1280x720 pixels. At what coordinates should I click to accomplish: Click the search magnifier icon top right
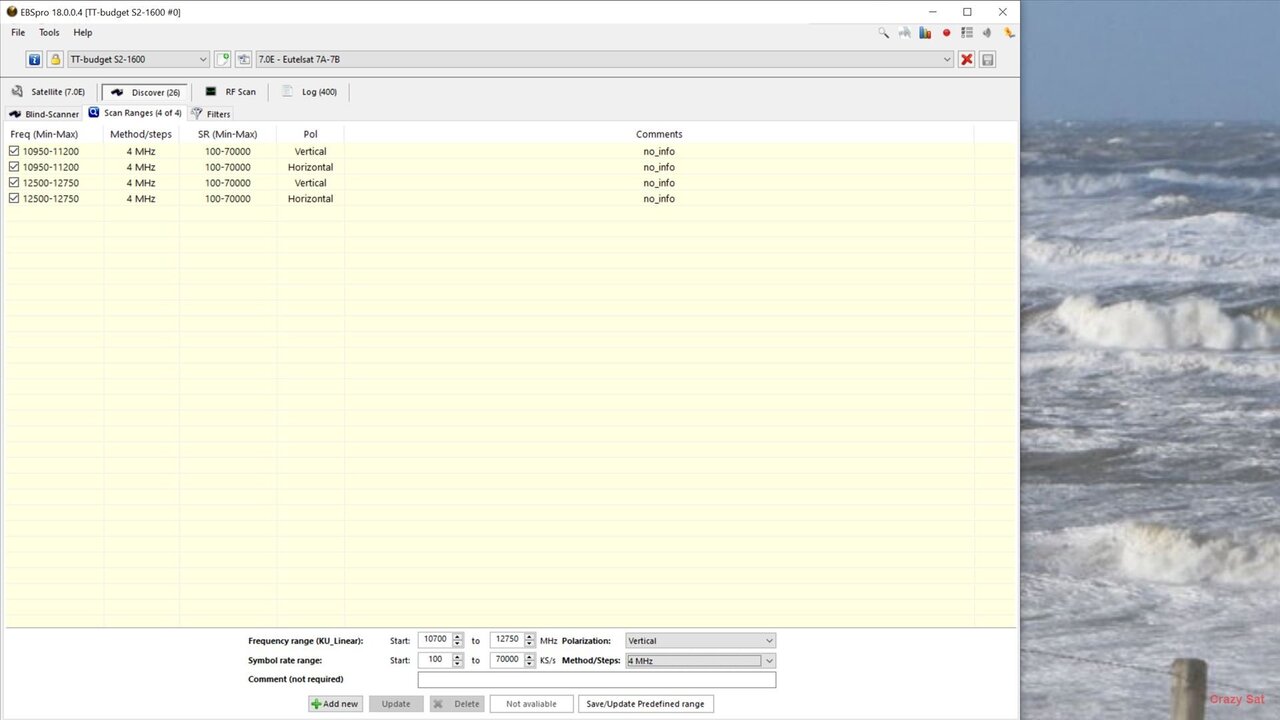883,32
